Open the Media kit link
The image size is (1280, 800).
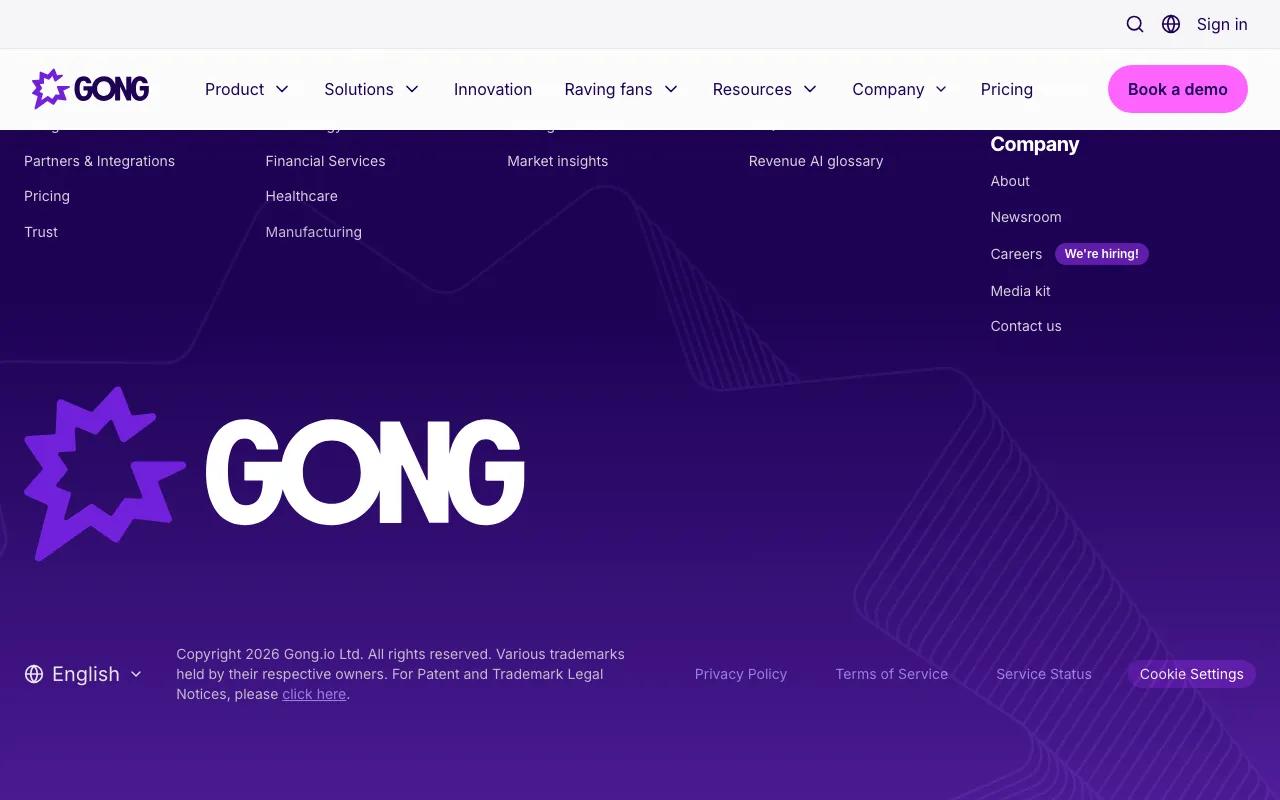click(1020, 291)
